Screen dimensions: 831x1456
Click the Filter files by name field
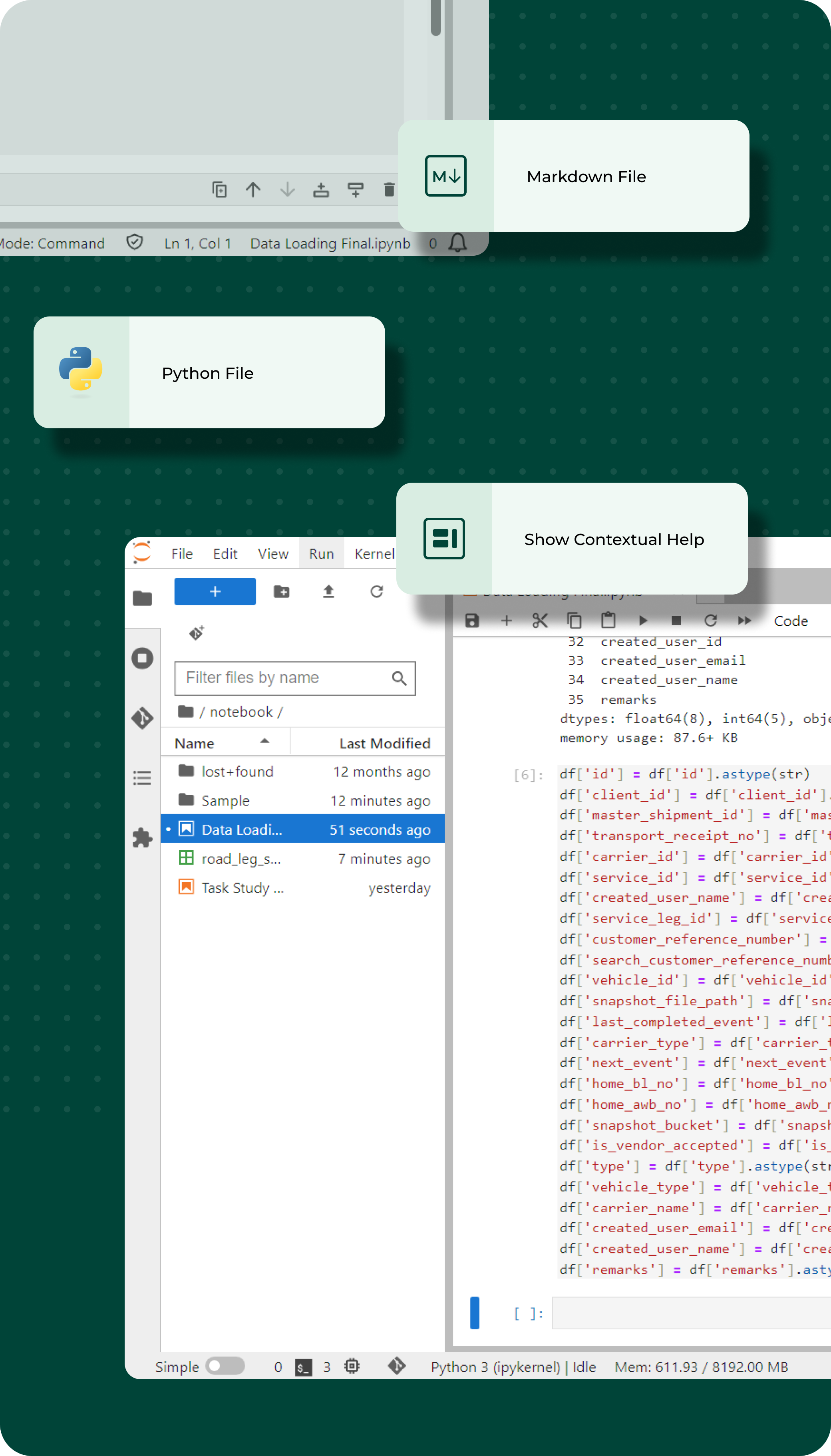pos(295,678)
